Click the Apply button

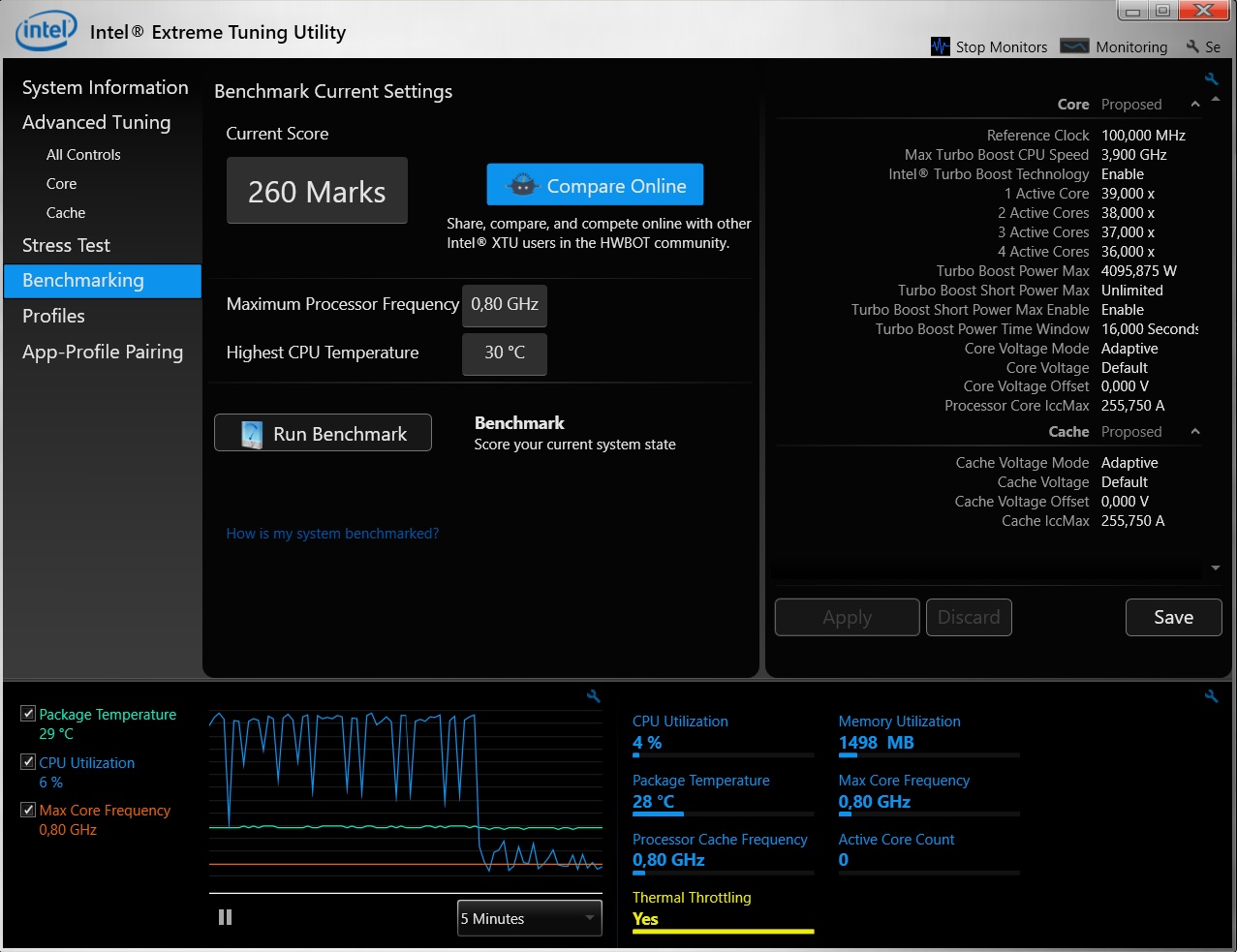847,617
